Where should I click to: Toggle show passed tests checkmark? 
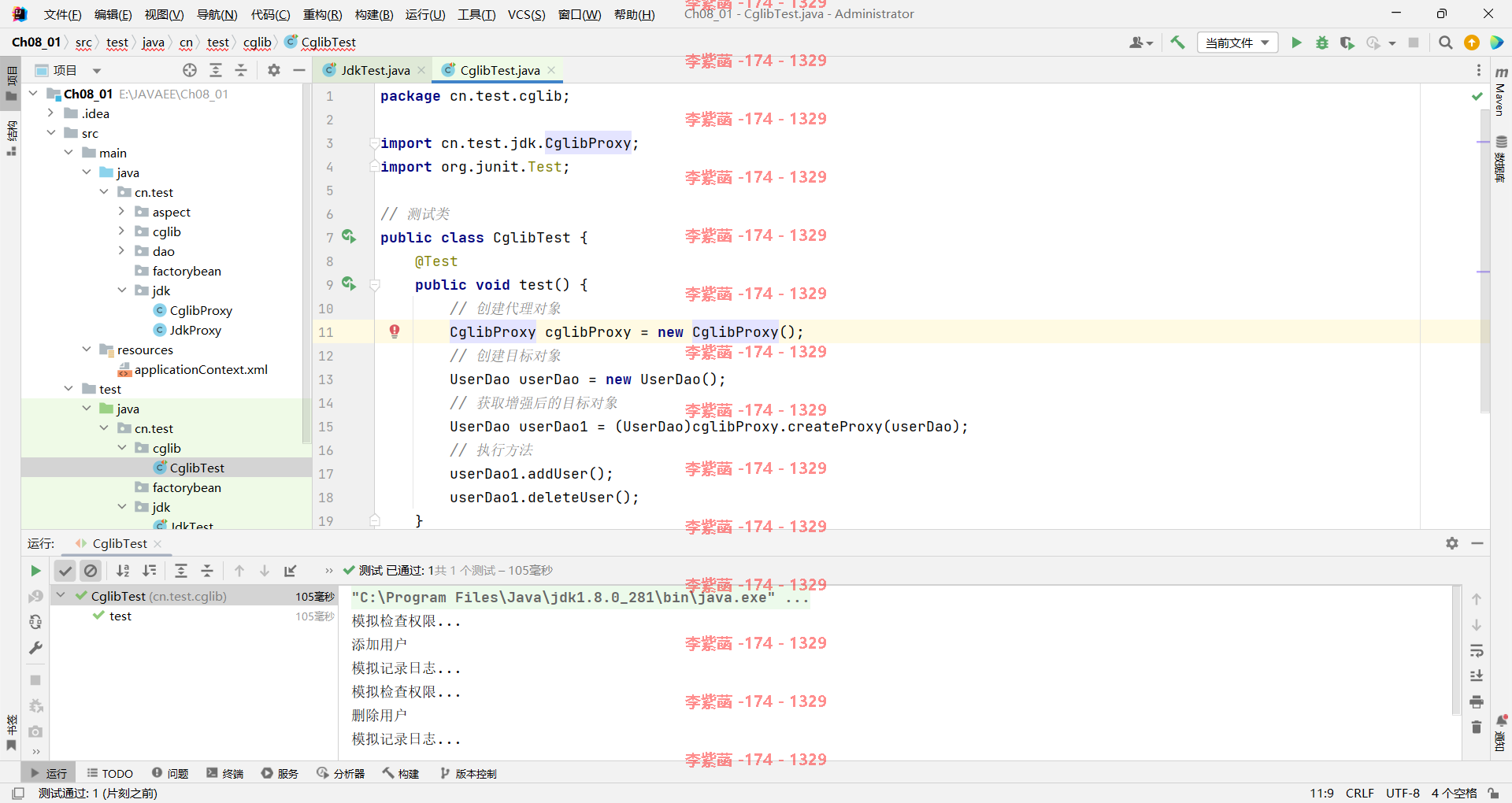(65, 571)
